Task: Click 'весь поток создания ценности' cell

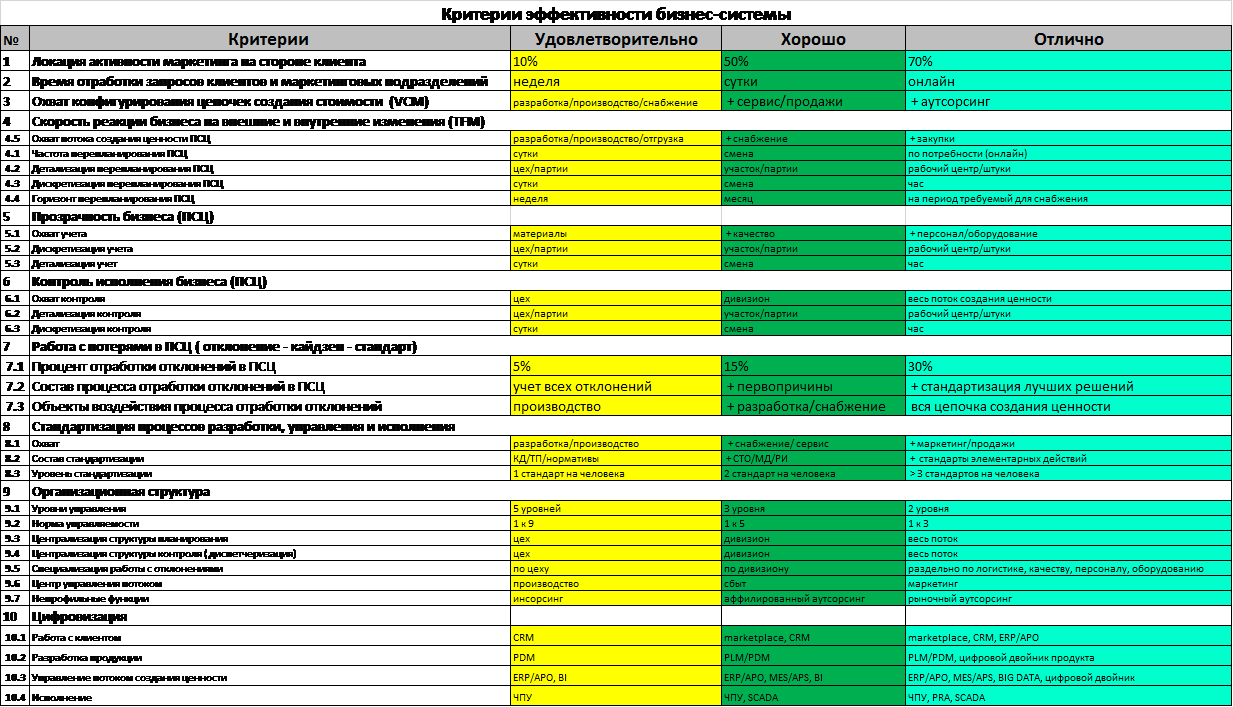Action: pyautogui.click(x=1068, y=298)
